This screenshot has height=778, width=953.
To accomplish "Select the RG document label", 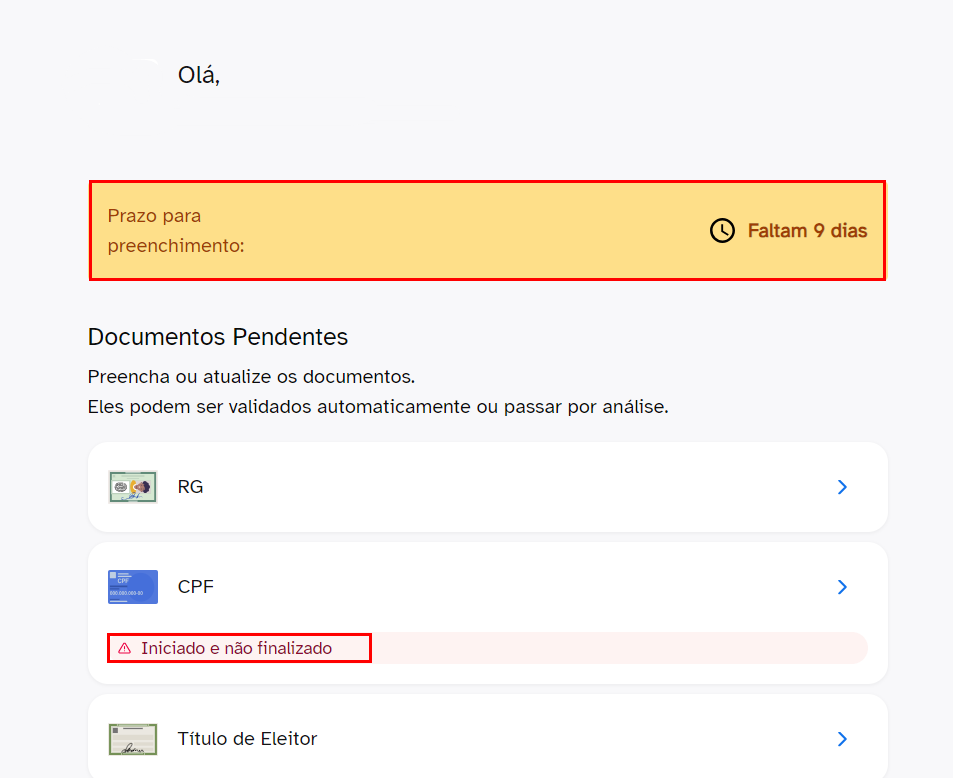I will pyautogui.click(x=190, y=487).
